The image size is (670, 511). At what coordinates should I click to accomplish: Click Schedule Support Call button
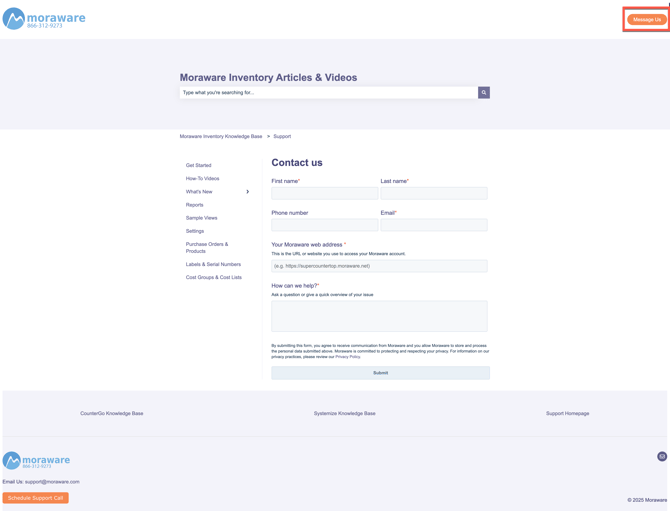[35, 498]
